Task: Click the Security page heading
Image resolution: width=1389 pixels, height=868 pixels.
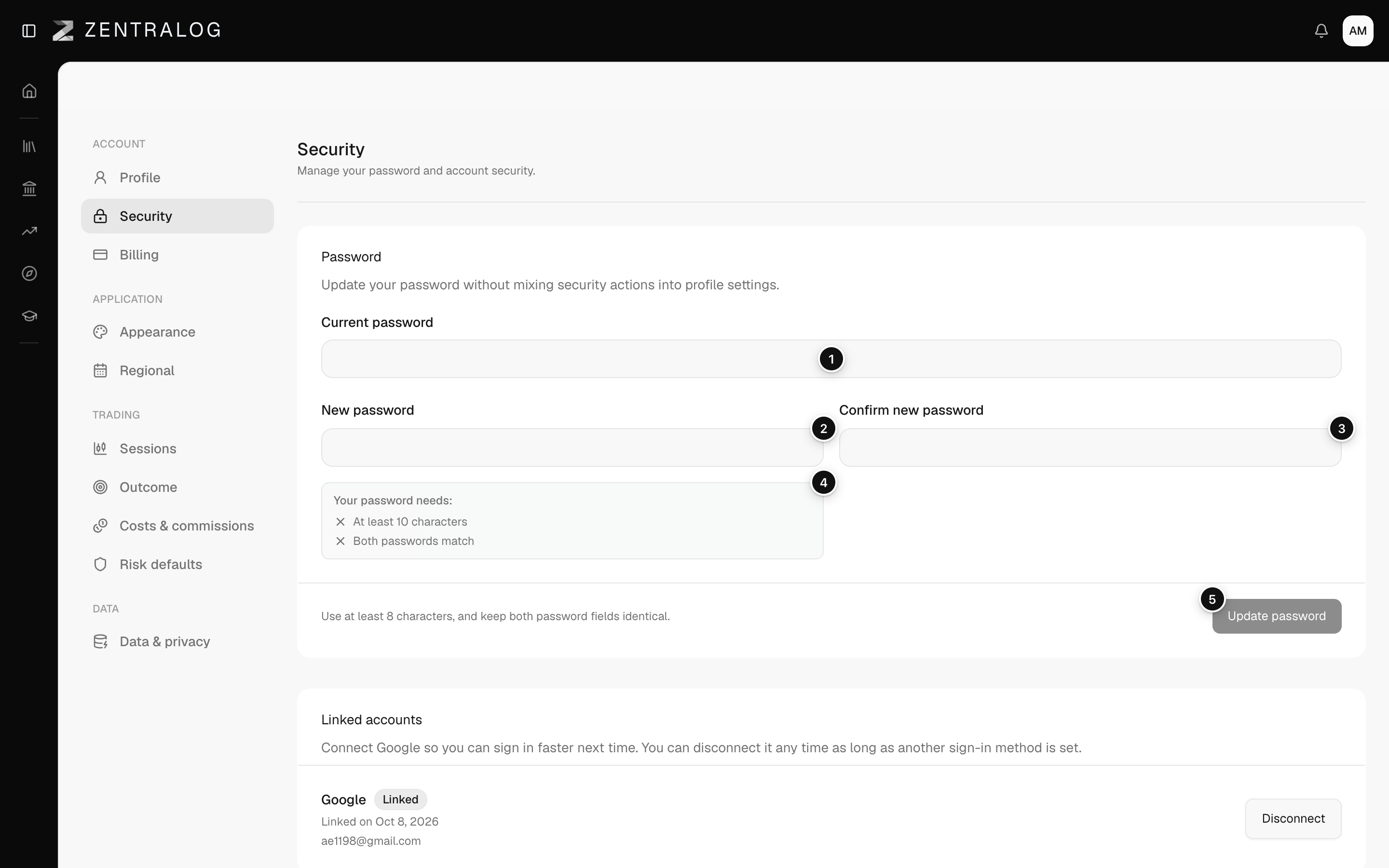Action: pos(330,149)
